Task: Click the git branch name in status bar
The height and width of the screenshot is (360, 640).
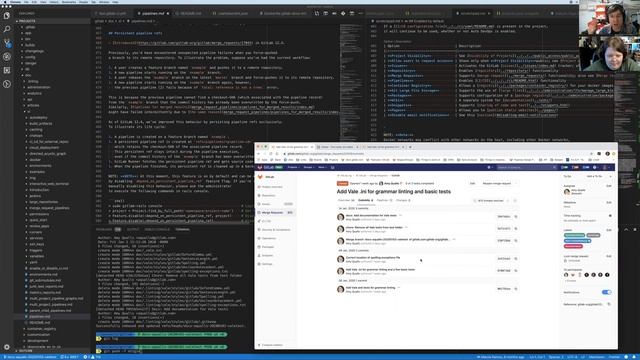Action: pyautogui.click(x=29, y=357)
